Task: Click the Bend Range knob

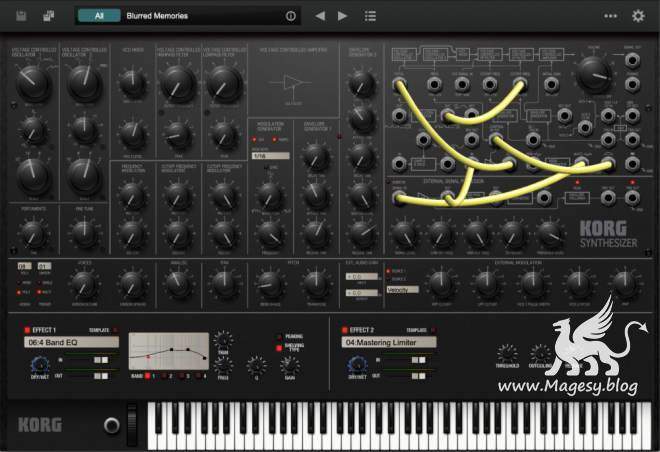Action: click(270, 284)
